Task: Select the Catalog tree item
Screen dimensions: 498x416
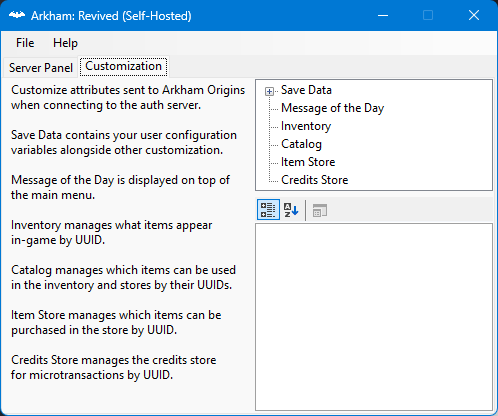Action: 301,144
